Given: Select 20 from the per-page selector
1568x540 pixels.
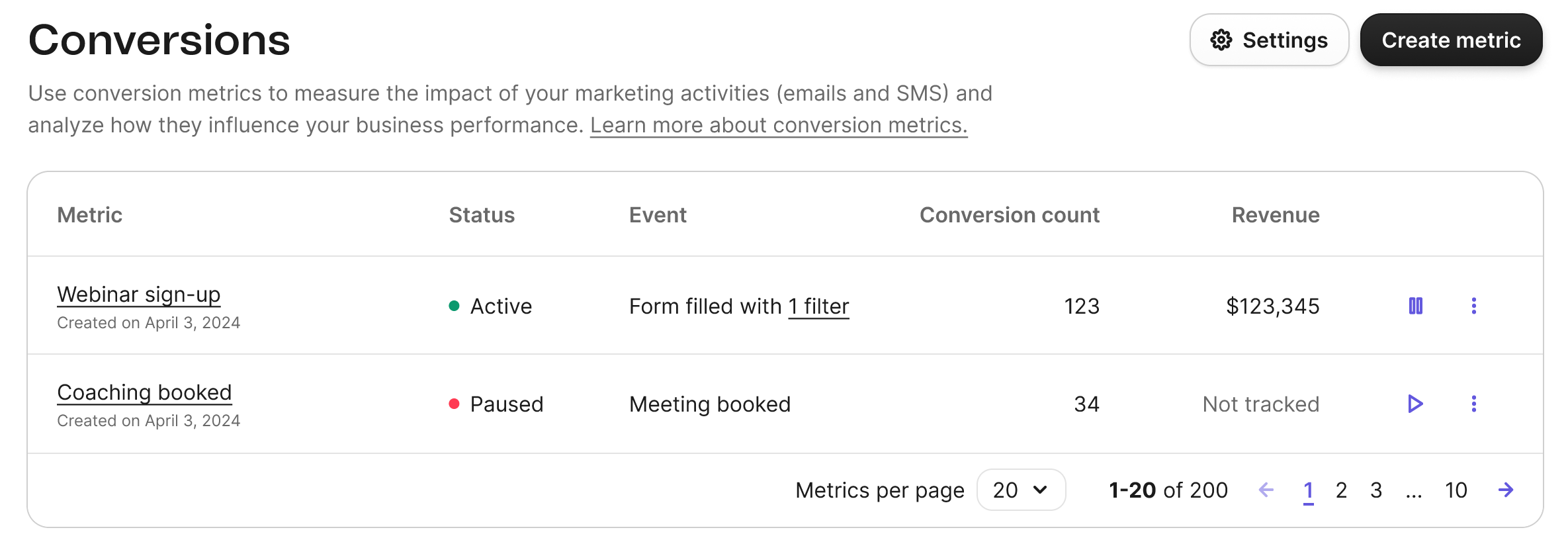Looking at the screenshot, I should click(1021, 490).
